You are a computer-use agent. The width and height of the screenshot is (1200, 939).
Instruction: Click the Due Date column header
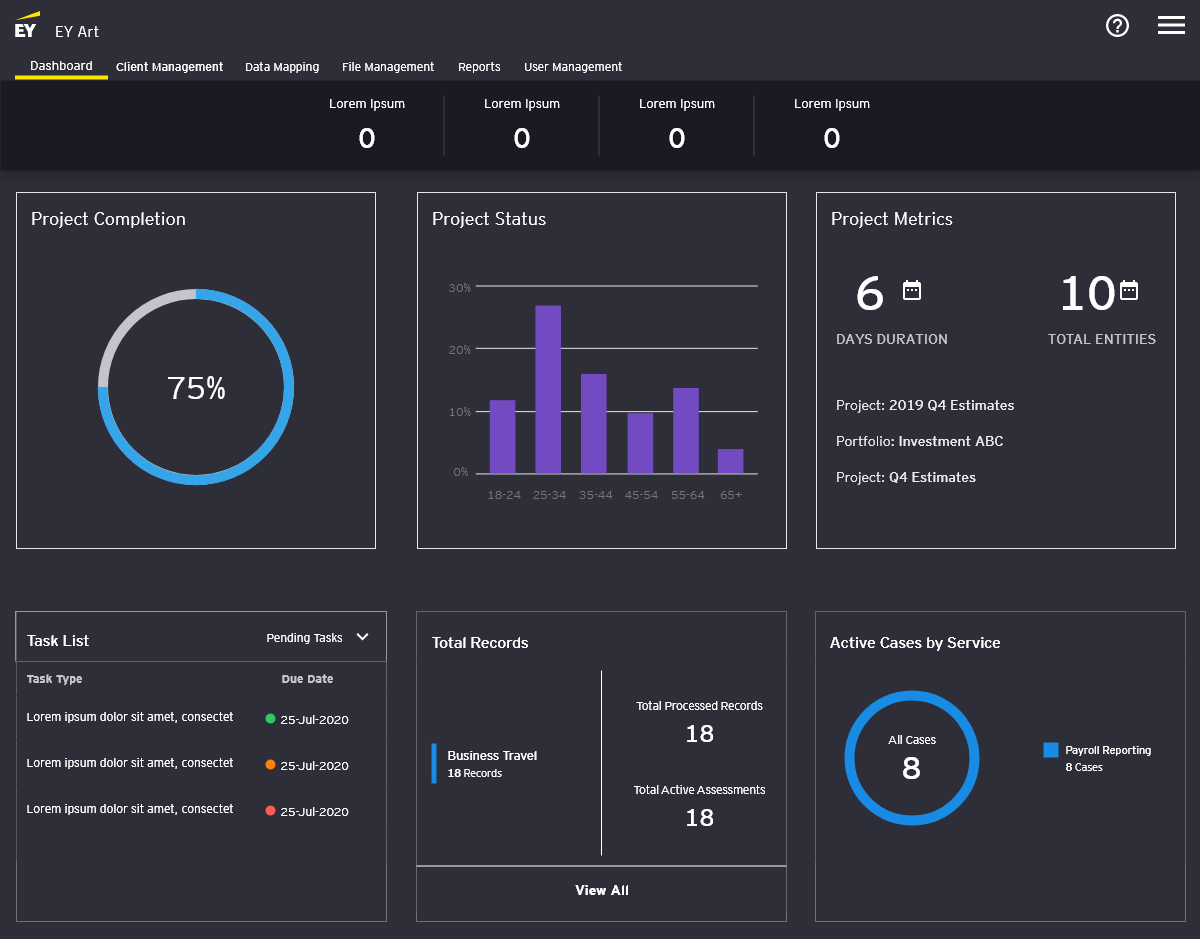307,679
